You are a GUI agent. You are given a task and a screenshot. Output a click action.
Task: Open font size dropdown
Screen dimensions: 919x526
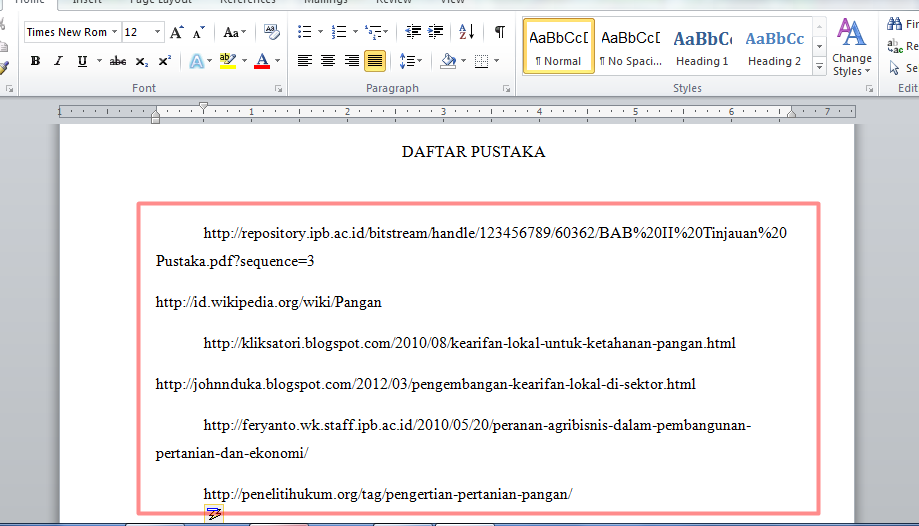[157, 32]
